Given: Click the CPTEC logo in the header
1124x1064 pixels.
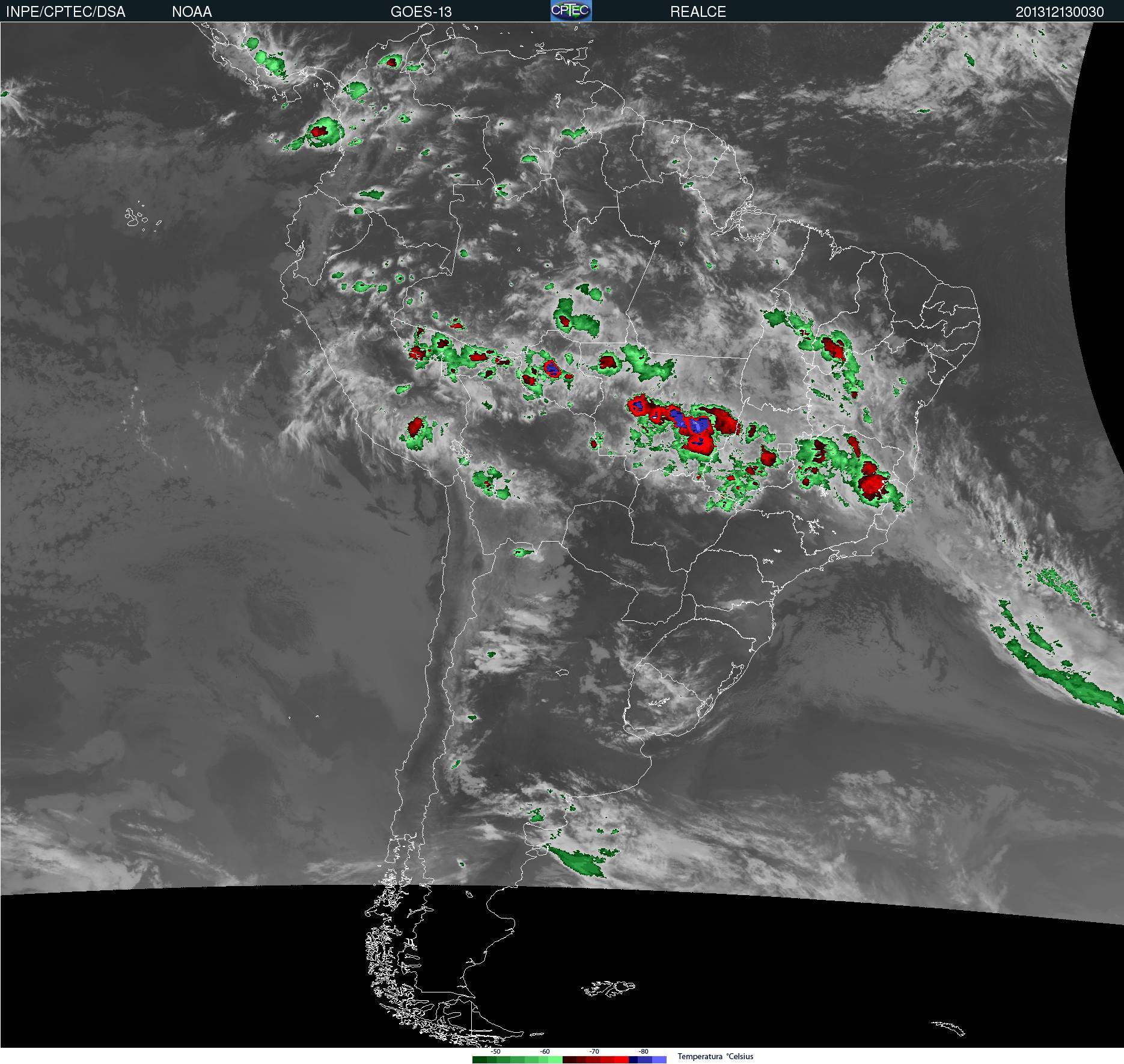Looking at the screenshot, I should (571, 11).
